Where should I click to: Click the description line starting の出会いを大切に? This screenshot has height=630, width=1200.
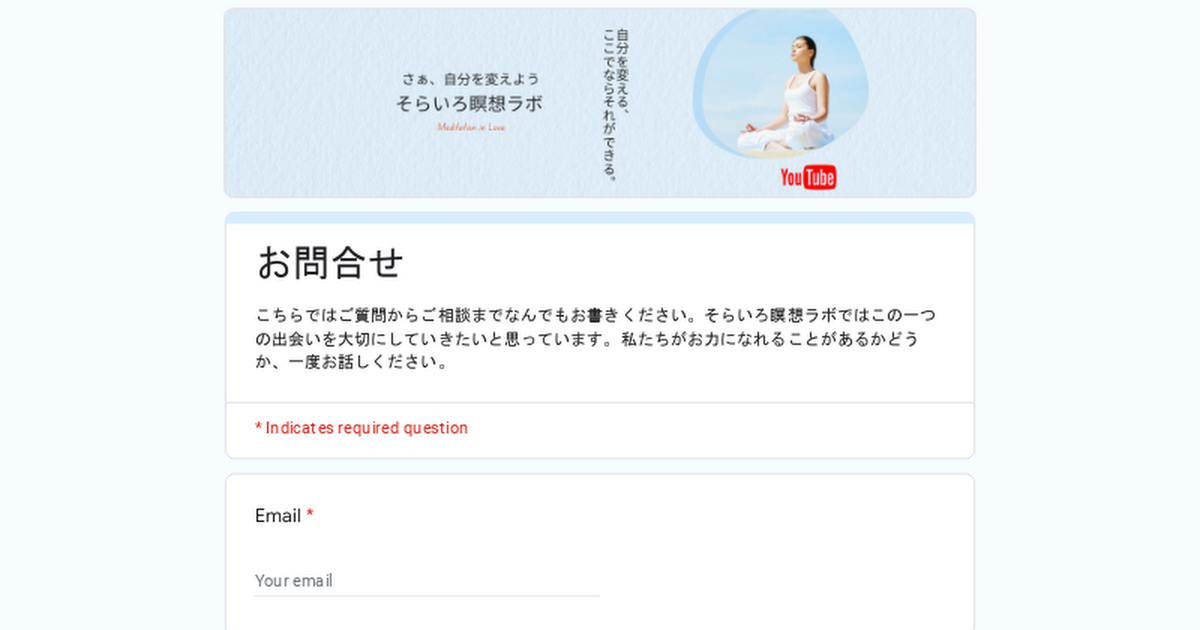point(587,339)
